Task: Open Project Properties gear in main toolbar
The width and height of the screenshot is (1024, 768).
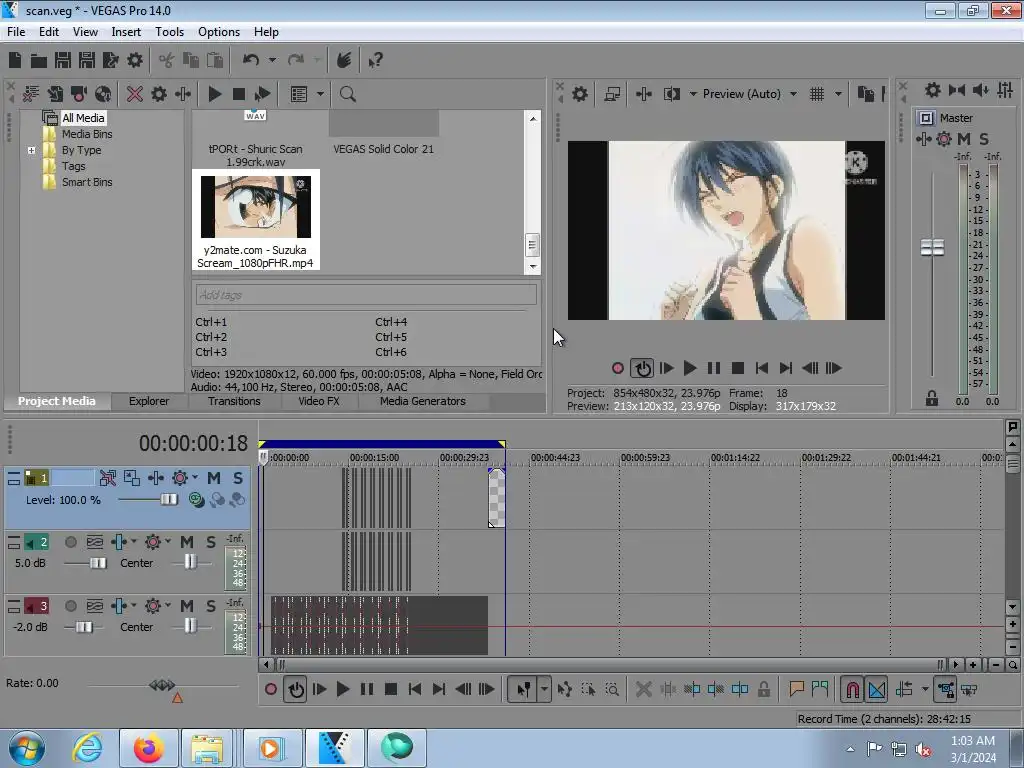Action: coord(135,61)
